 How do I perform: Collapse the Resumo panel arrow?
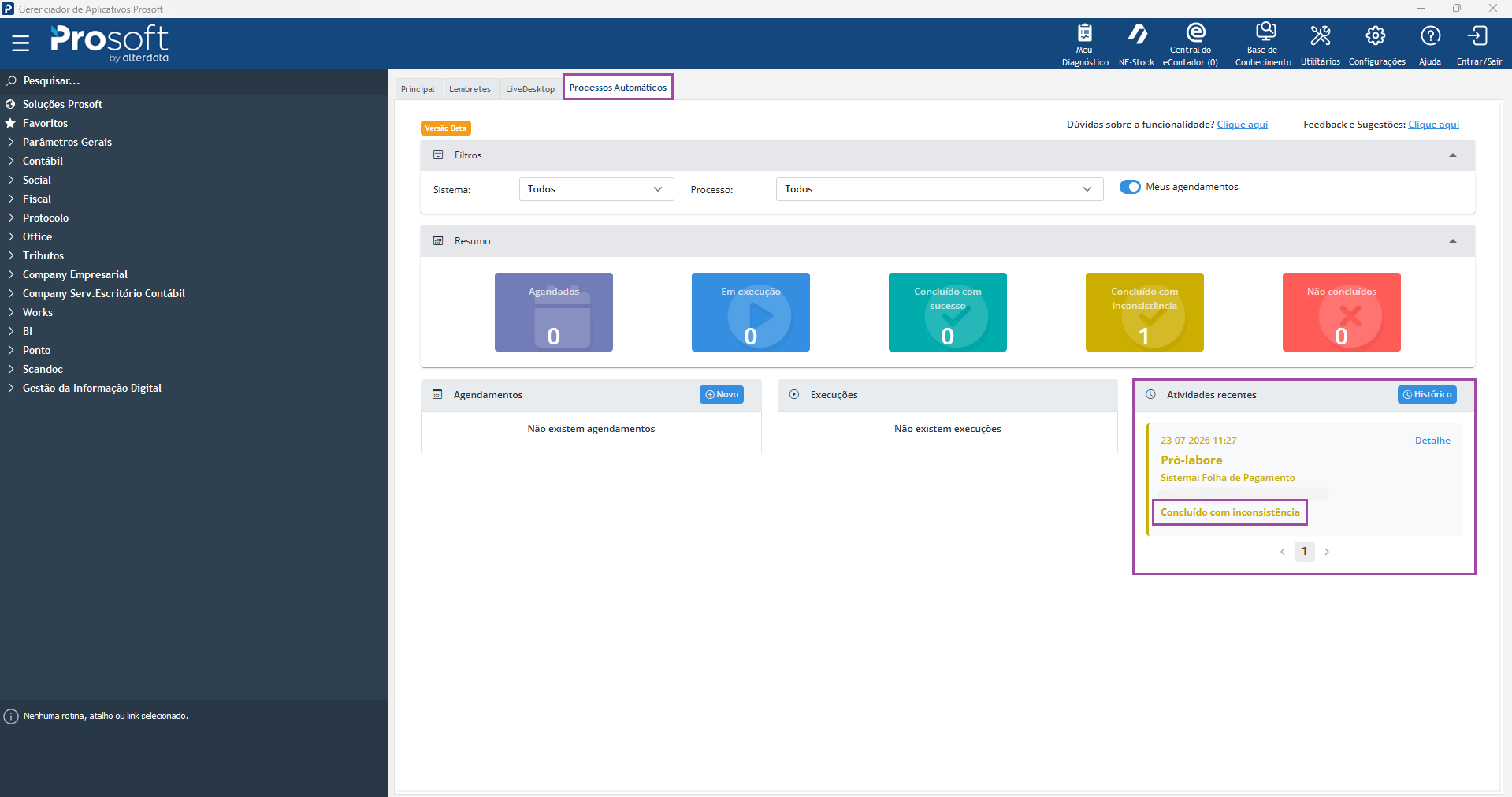point(1453,241)
